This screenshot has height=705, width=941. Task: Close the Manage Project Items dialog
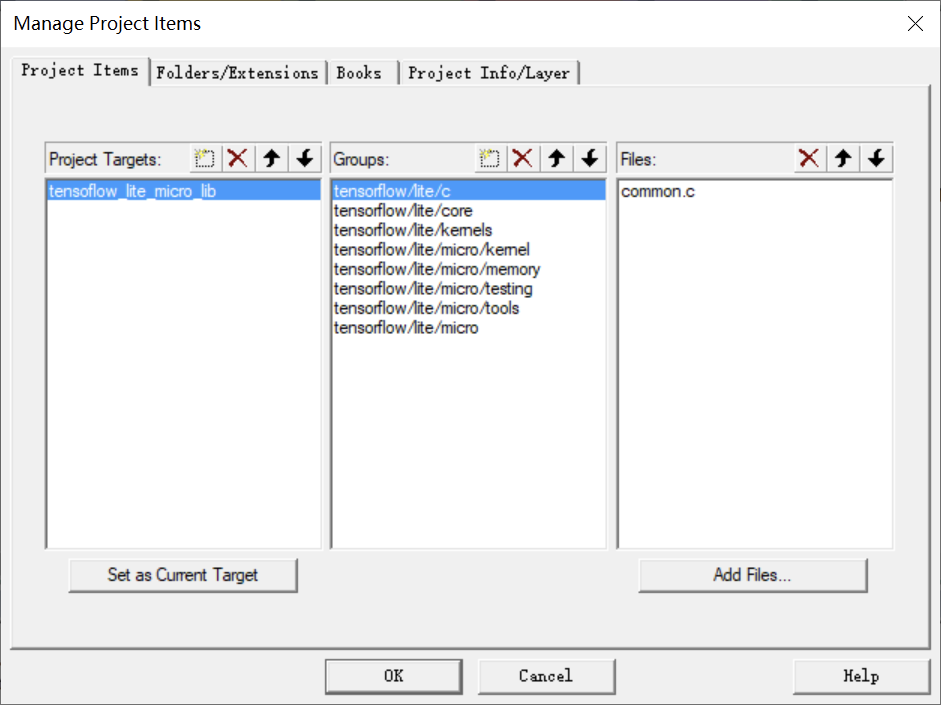pyautogui.click(x=915, y=23)
